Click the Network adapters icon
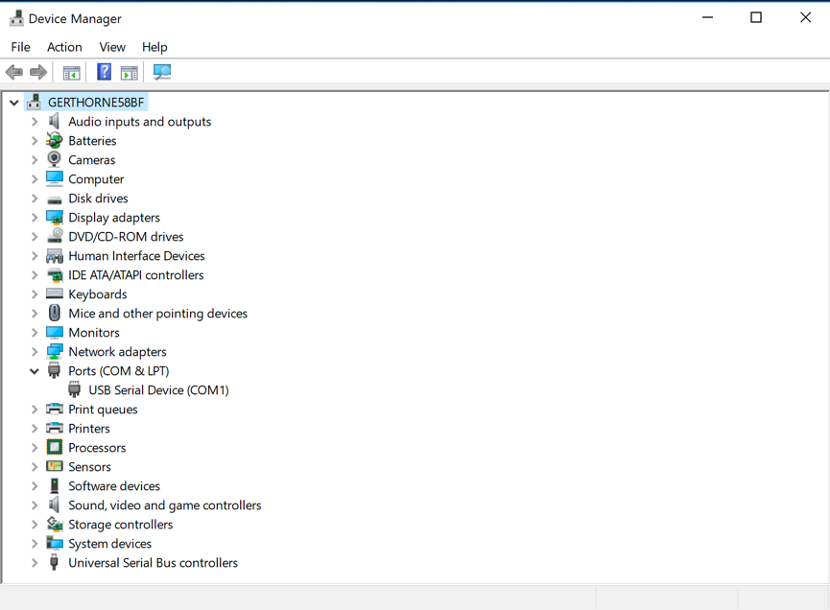This screenshot has height=610, width=830. 55,351
